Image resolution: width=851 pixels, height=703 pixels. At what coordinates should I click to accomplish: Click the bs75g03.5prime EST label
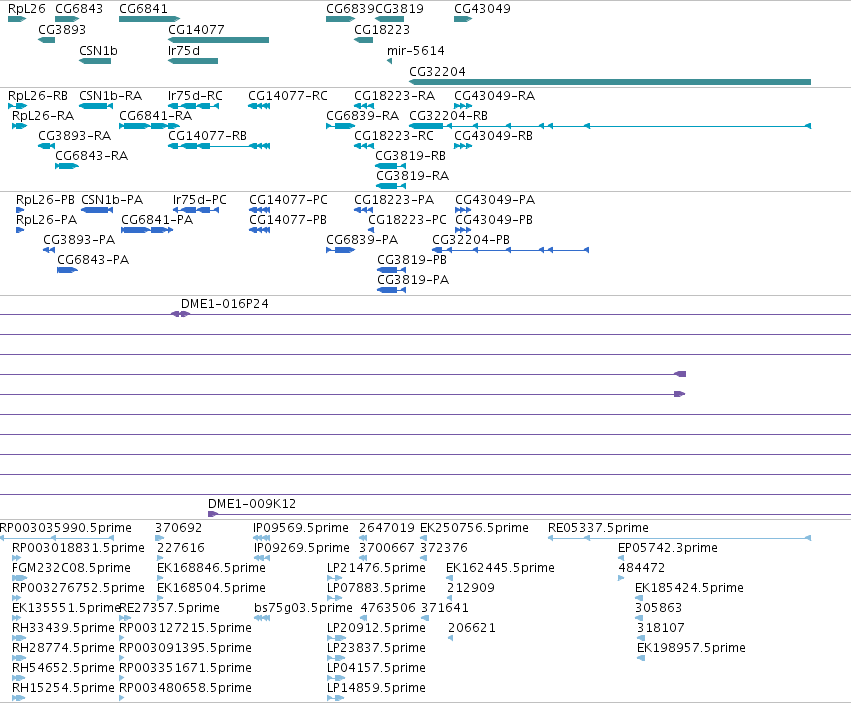pos(303,608)
